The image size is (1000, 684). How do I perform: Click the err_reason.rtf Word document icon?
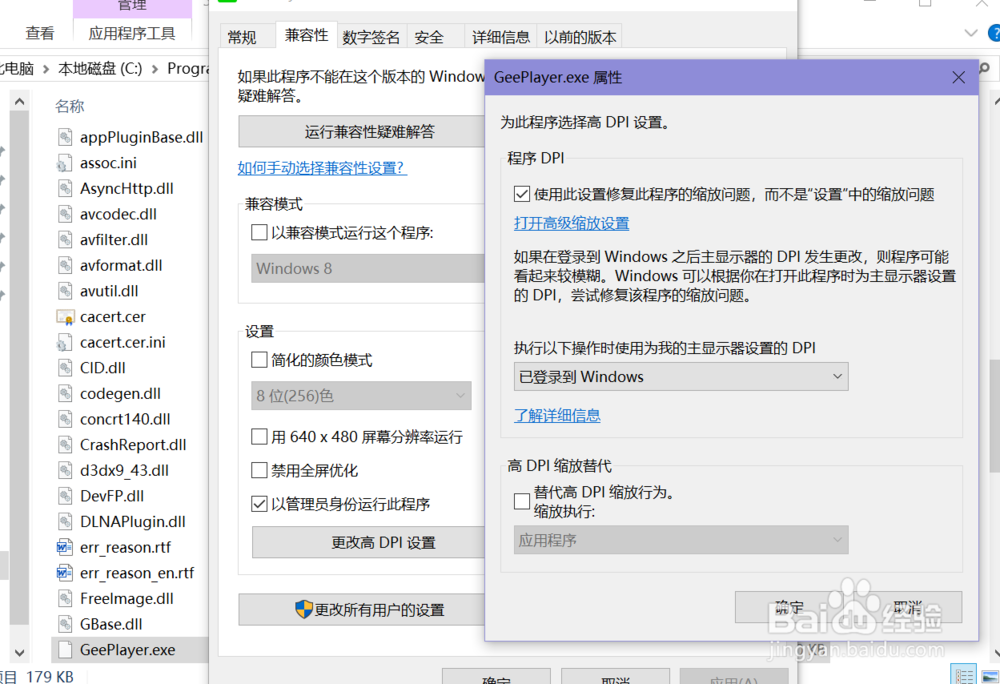(x=65, y=547)
